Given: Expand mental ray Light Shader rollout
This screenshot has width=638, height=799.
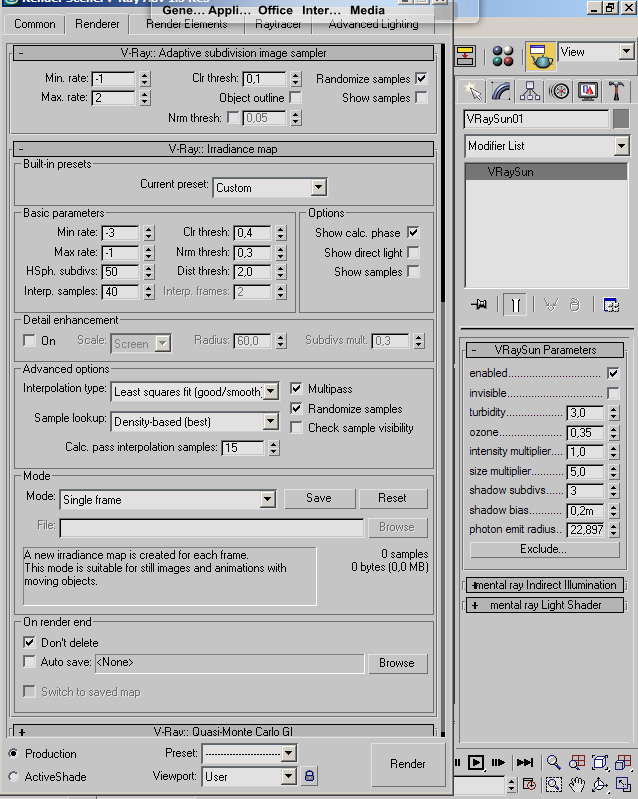Looking at the screenshot, I should (545, 605).
